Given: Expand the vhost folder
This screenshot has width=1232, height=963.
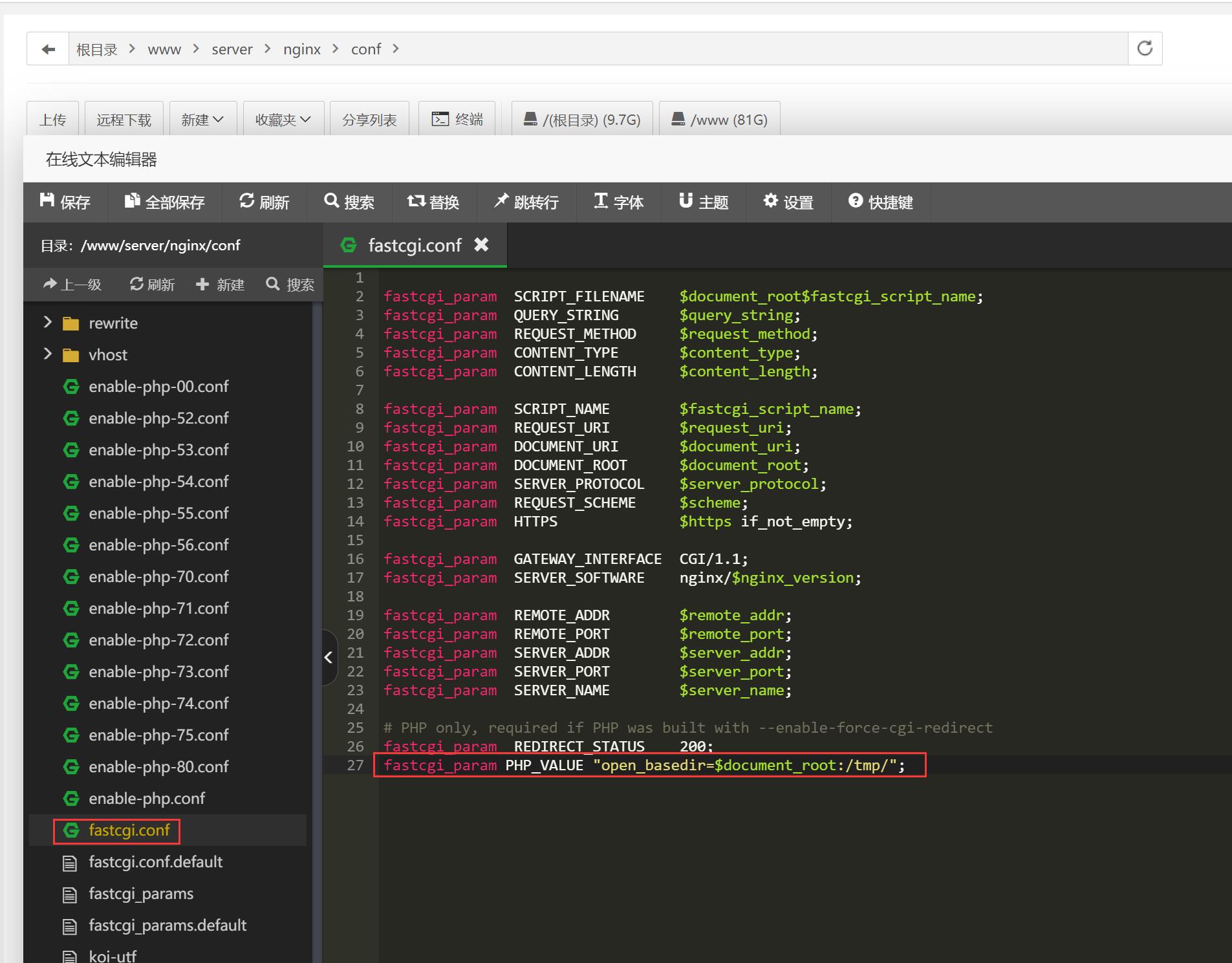Looking at the screenshot, I should pos(47,354).
